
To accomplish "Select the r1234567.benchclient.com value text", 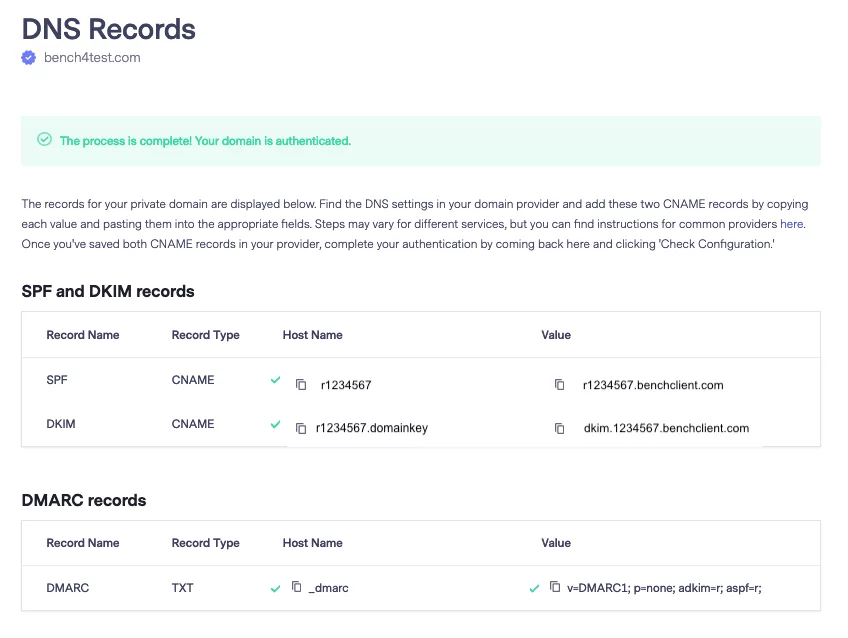I will tap(652, 385).
